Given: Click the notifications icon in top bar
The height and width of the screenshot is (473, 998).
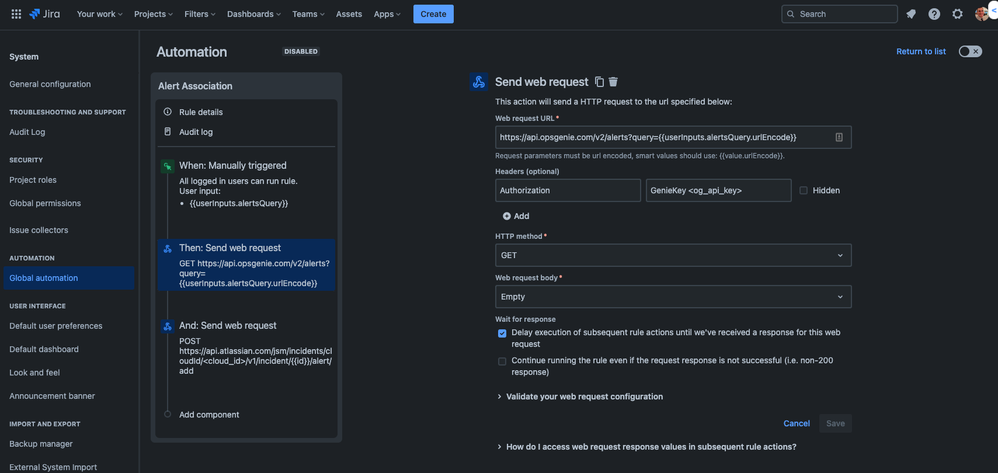Looking at the screenshot, I should [x=911, y=14].
